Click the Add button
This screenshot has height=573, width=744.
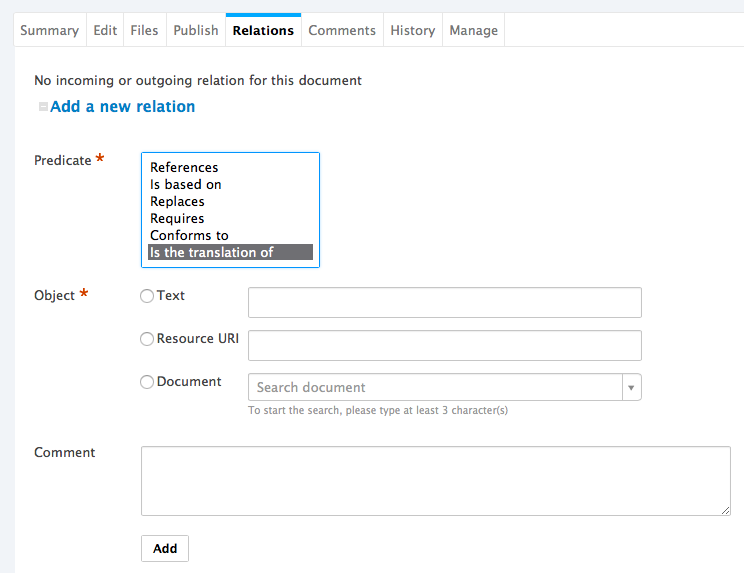pyautogui.click(x=165, y=548)
